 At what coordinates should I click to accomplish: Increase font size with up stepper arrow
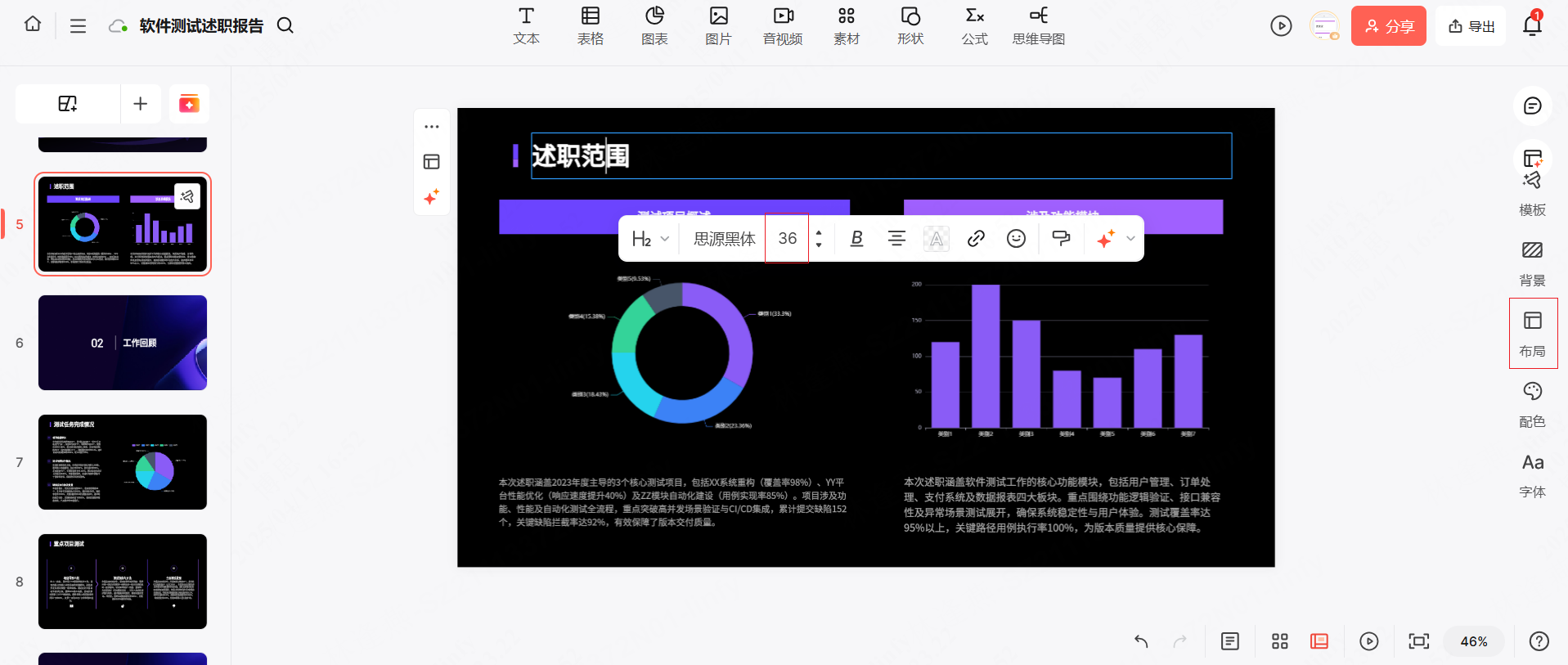point(819,232)
